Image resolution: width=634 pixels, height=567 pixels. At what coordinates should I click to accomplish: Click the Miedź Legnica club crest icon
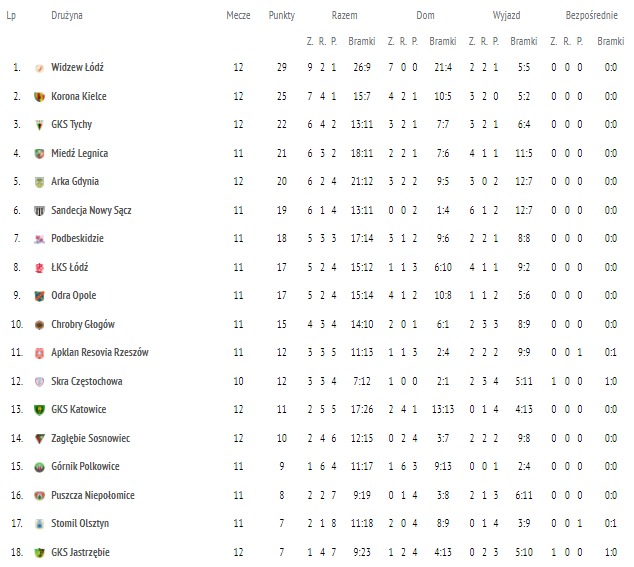coord(39,154)
